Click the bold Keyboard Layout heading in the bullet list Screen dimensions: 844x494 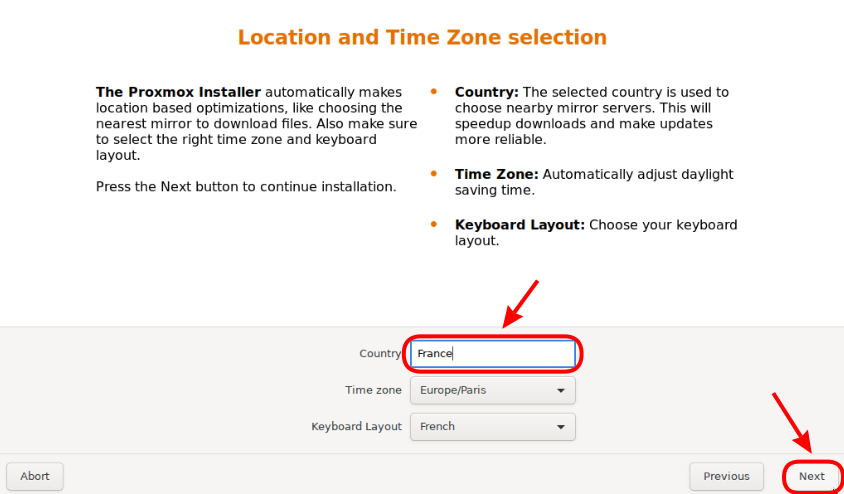pyautogui.click(x=519, y=225)
